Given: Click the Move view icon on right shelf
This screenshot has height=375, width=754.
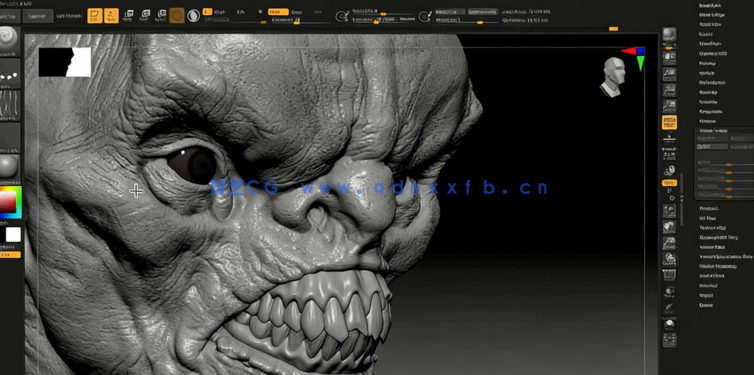Looking at the screenshot, I should (x=669, y=227).
